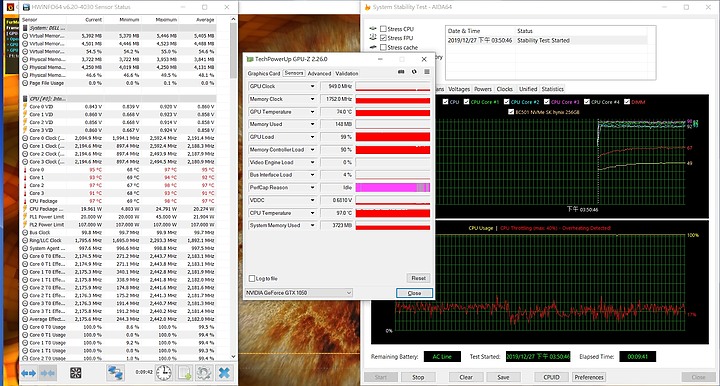Switch to the Advanced tab in GPU-Z
The image size is (720, 386).
pyautogui.click(x=319, y=73)
